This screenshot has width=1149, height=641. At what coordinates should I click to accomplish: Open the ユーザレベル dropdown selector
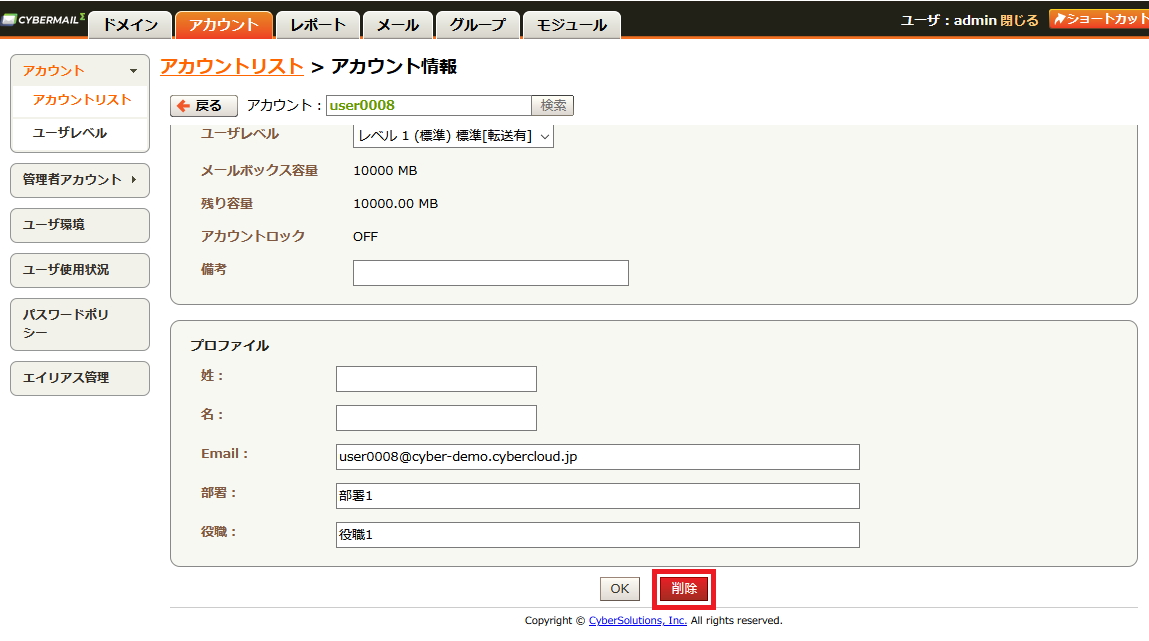(453, 136)
